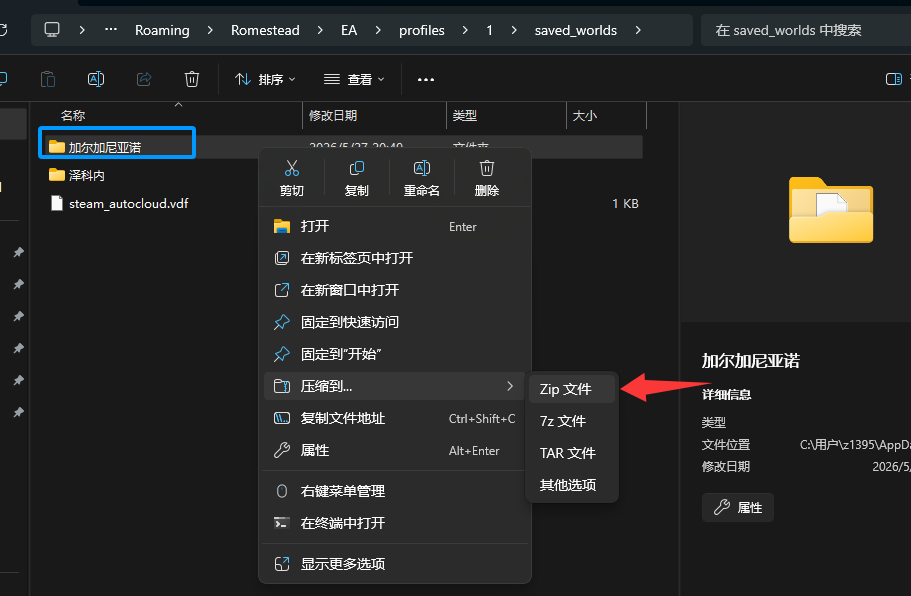
Task: Expand the chevron after saved_worlds
Action: coord(638,30)
